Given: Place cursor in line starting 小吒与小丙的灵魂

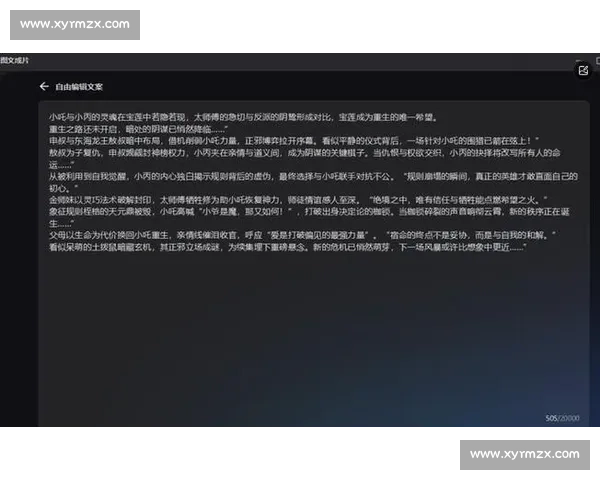Looking at the screenshot, I should (x=200, y=117).
